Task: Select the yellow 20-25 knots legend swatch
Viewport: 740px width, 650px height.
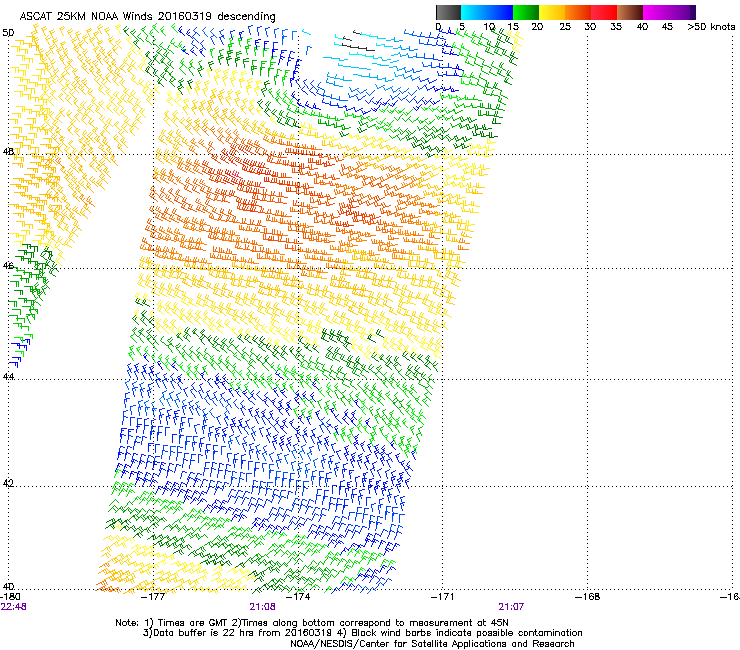Action: [x=552, y=12]
